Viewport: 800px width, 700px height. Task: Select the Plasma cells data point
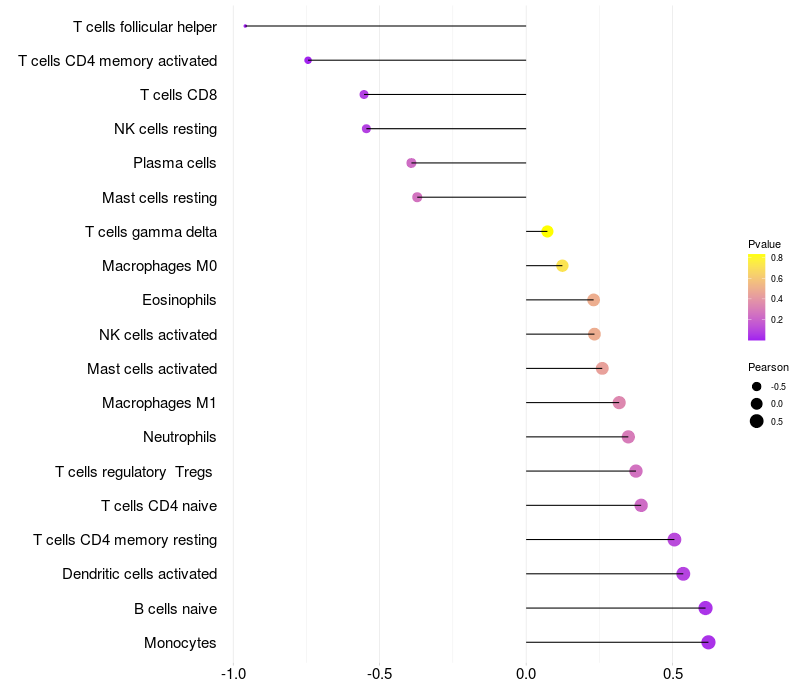[x=411, y=163]
